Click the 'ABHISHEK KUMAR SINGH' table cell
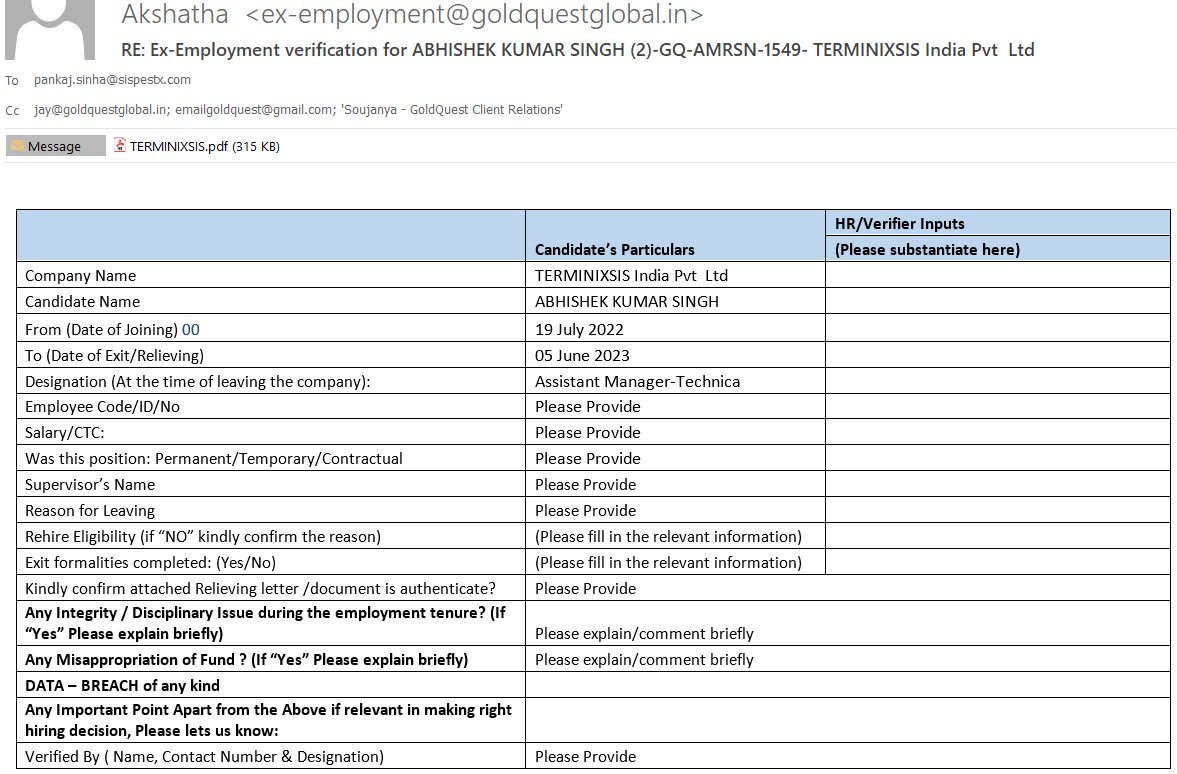Image resolution: width=1177 pixels, height=774 pixels. [675, 301]
